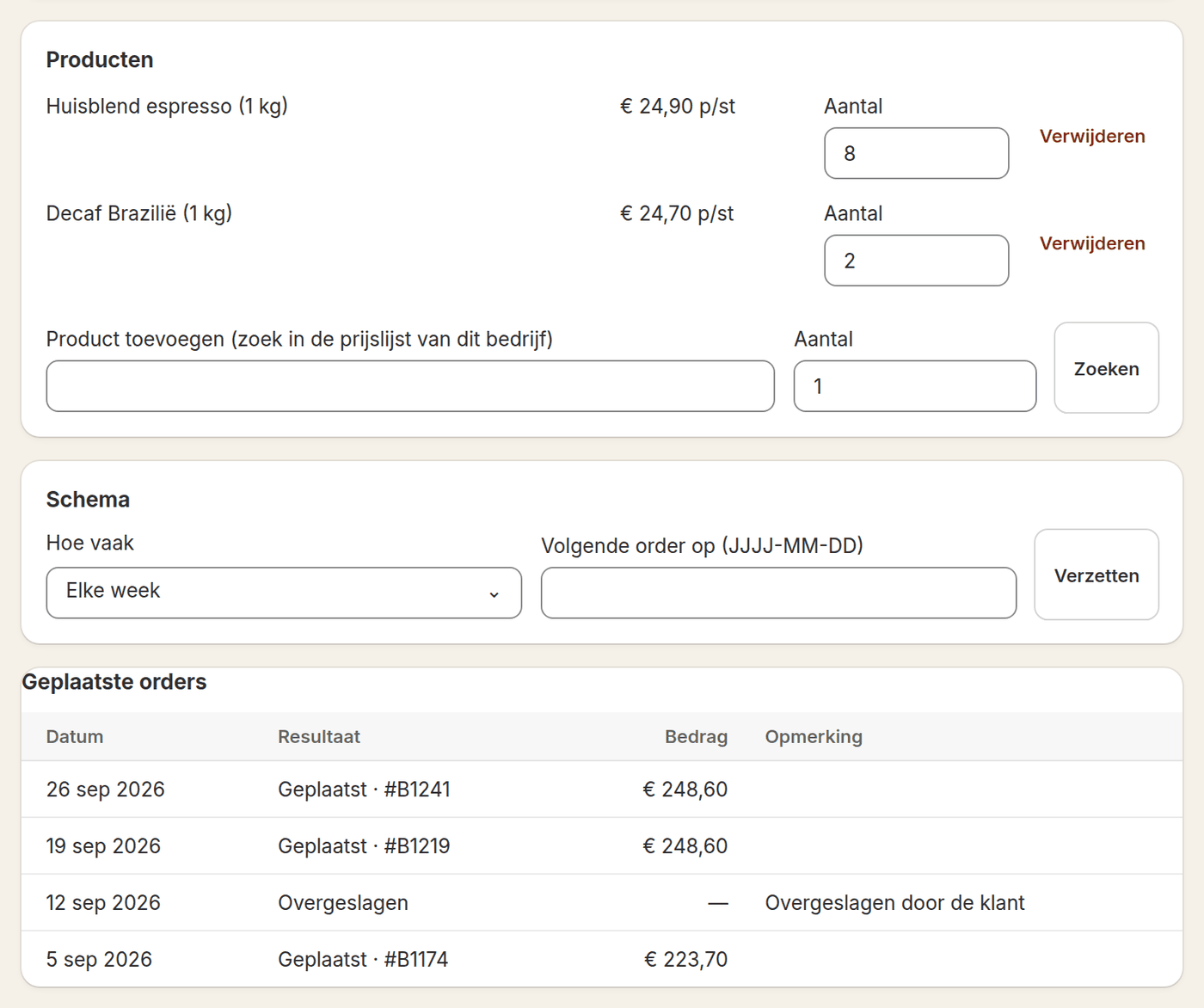Image resolution: width=1204 pixels, height=1008 pixels.
Task: Focus the Huisblend espresso Aantal field
Action: pyautogui.click(x=916, y=153)
